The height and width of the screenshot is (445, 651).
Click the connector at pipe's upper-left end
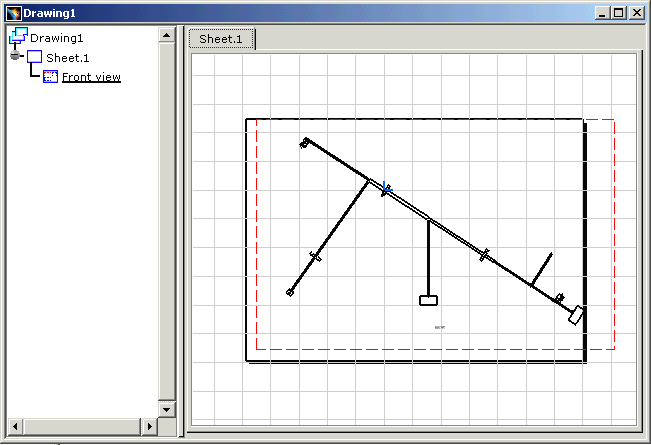coord(305,143)
